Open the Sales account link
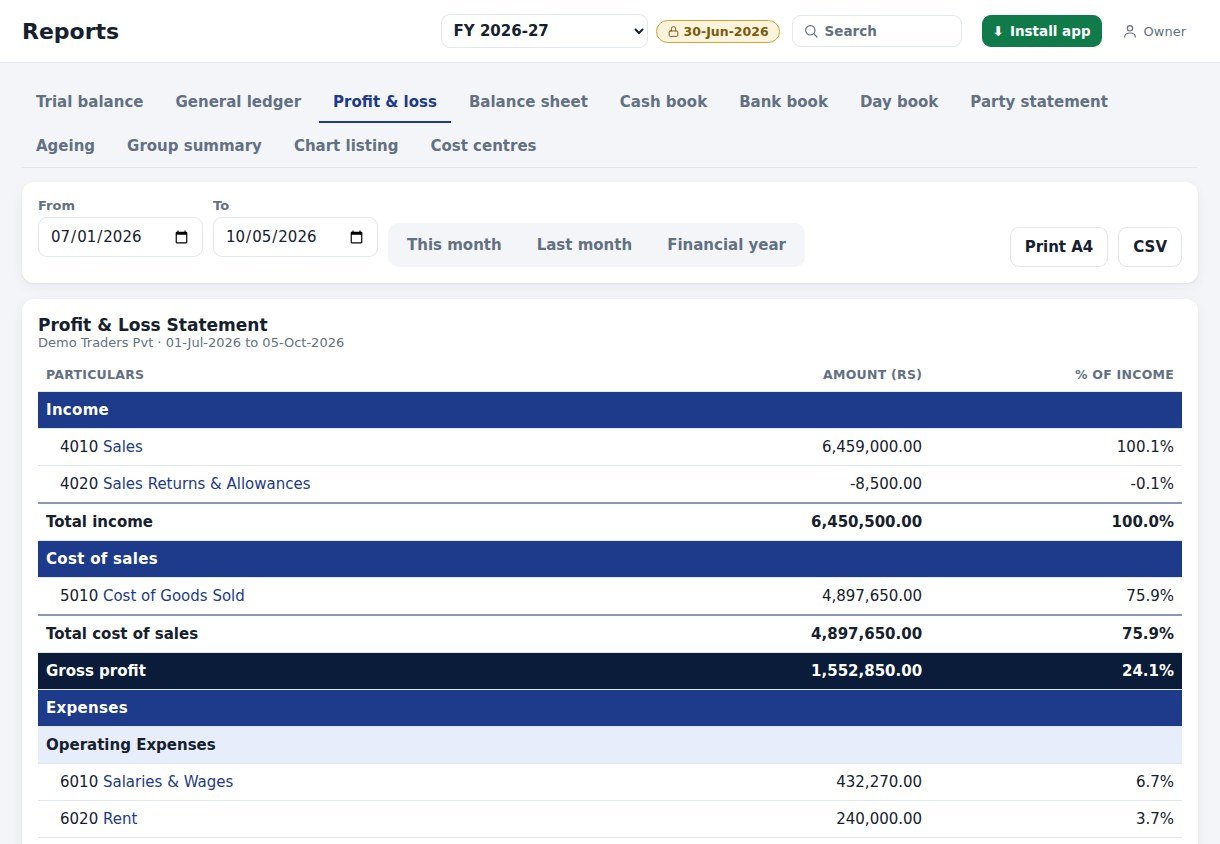 [x=123, y=447]
